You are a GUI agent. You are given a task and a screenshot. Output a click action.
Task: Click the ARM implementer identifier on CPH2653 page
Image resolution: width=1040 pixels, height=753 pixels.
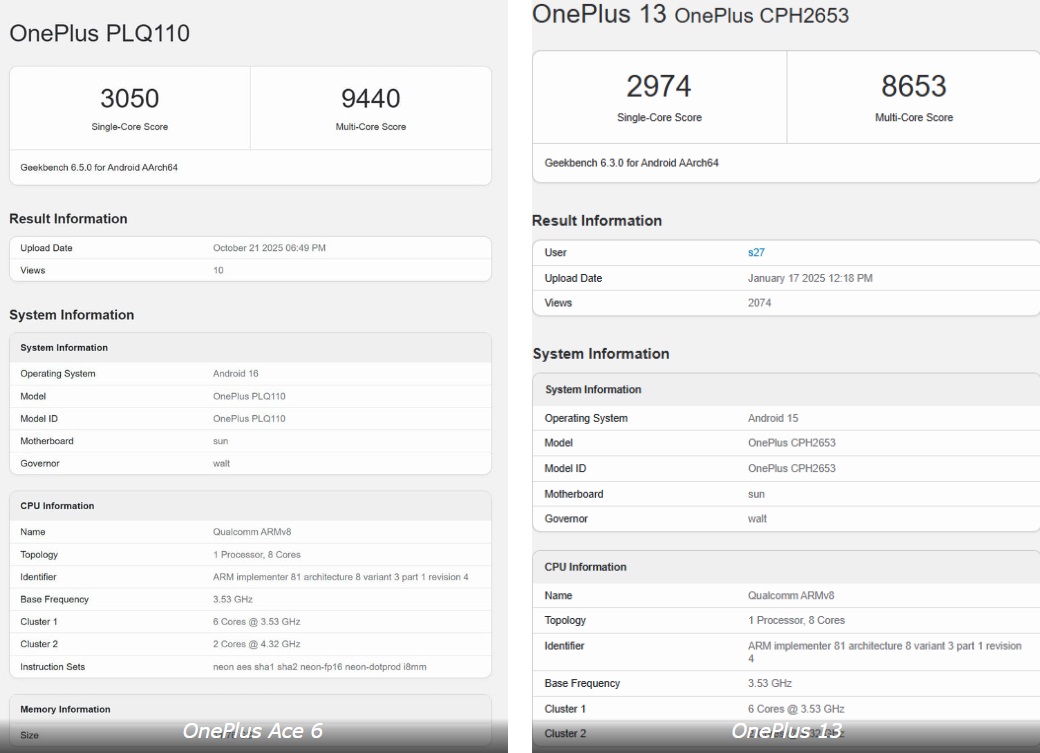884,651
